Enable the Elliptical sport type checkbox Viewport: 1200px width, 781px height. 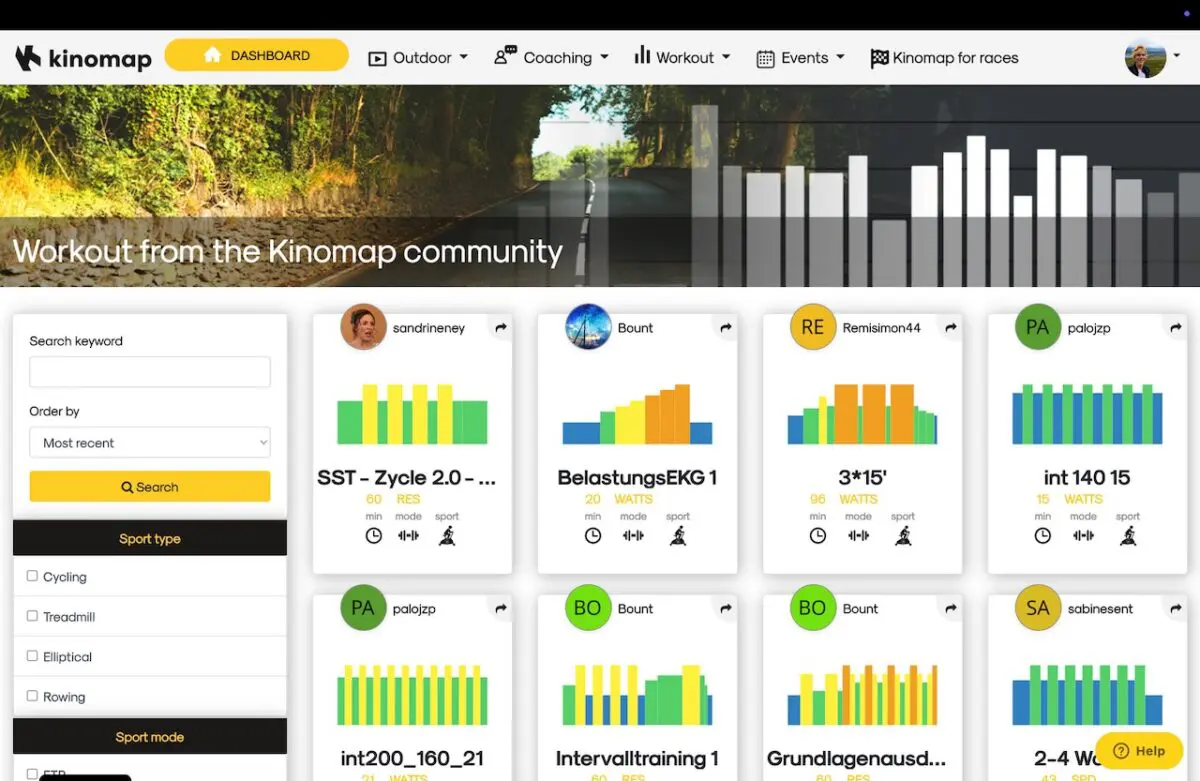coord(32,656)
